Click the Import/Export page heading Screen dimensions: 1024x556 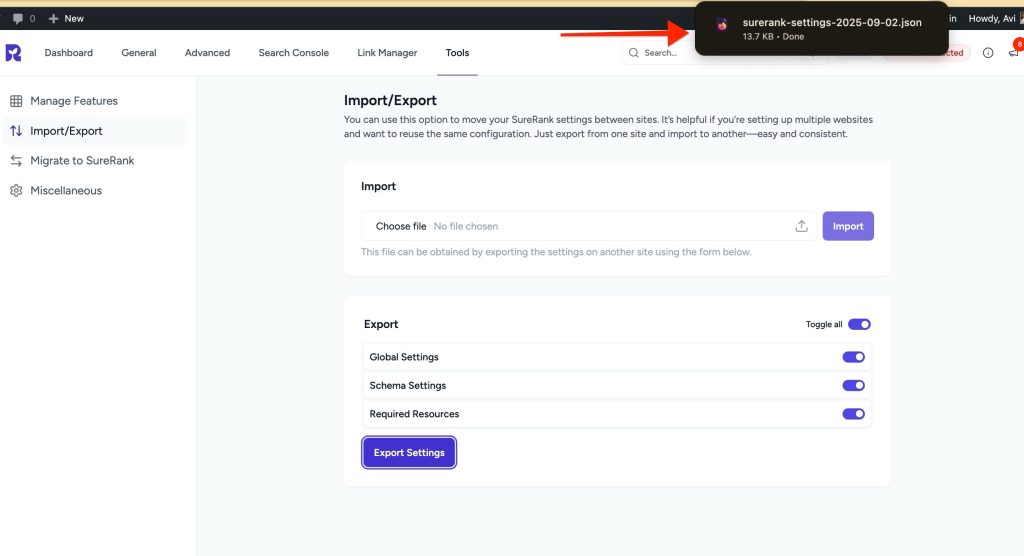click(x=390, y=101)
